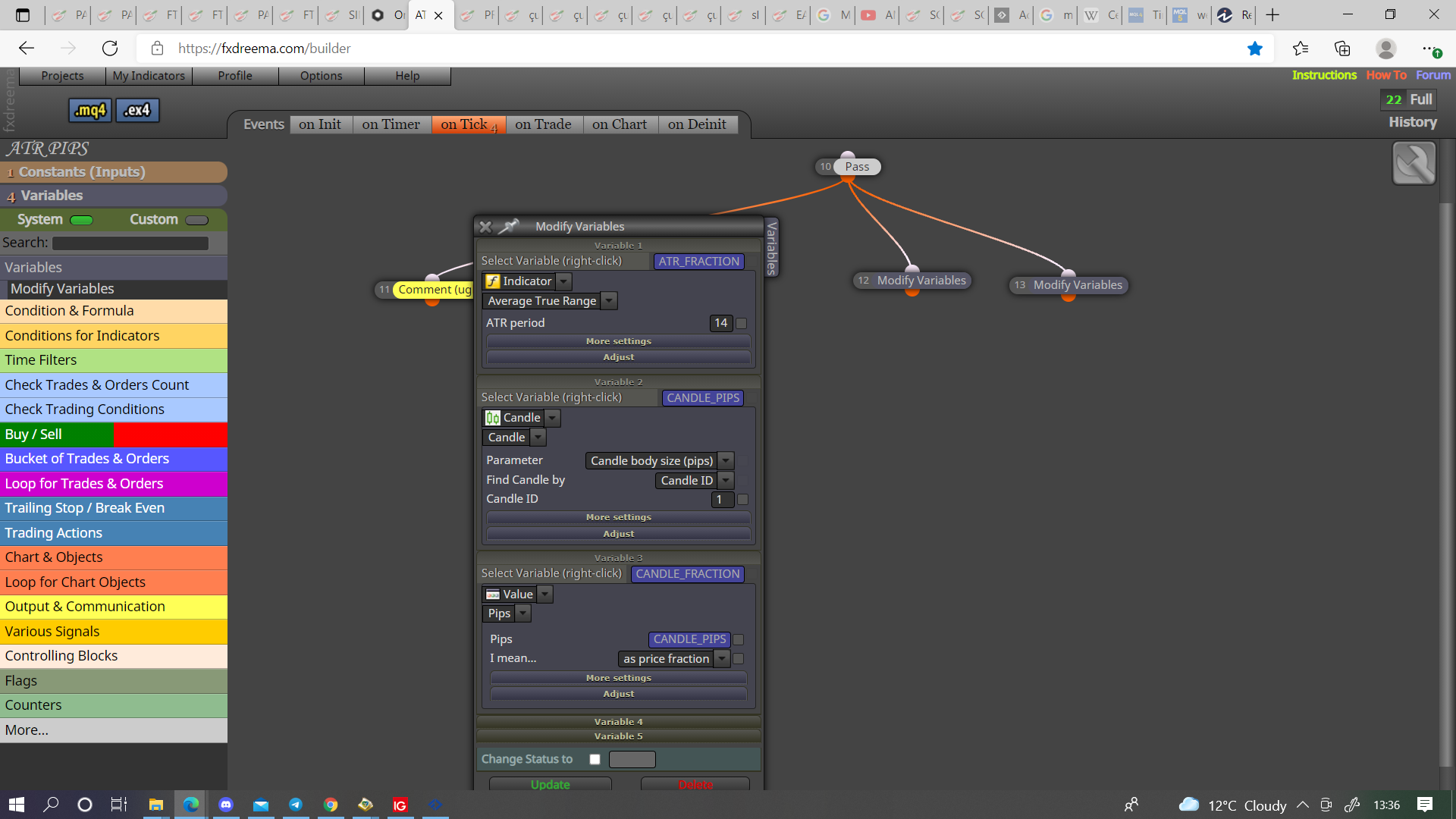
Task: Open browser favorites list
Action: (1301, 49)
